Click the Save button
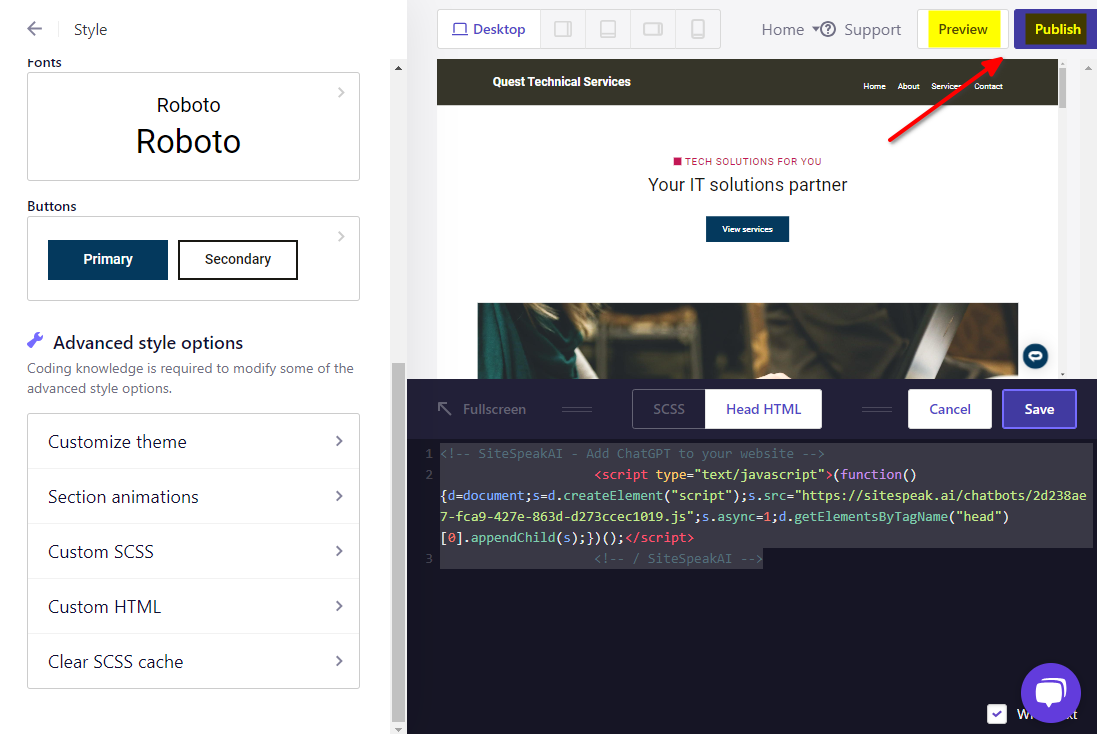Image resolution: width=1097 pixels, height=734 pixels. [1039, 409]
